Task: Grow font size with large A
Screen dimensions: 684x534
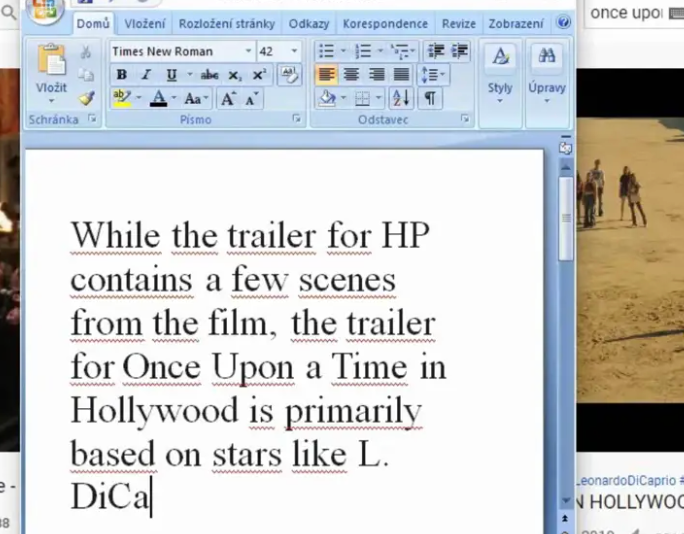Action: (227, 99)
